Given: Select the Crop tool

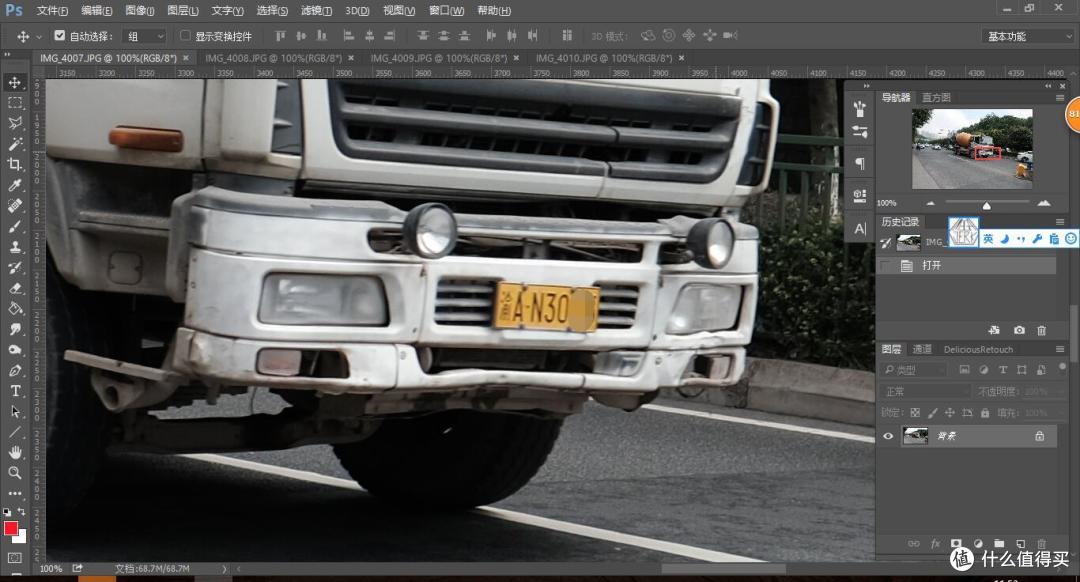Looking at the screenshot, I should (x=15, y=165).
